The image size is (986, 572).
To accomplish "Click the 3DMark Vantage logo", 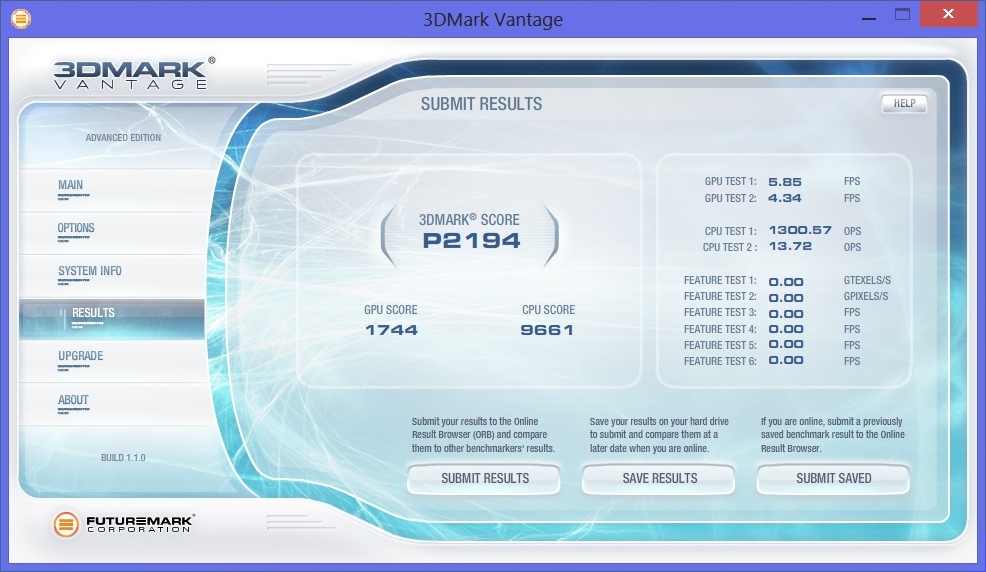I will click(x=134, y=74).
